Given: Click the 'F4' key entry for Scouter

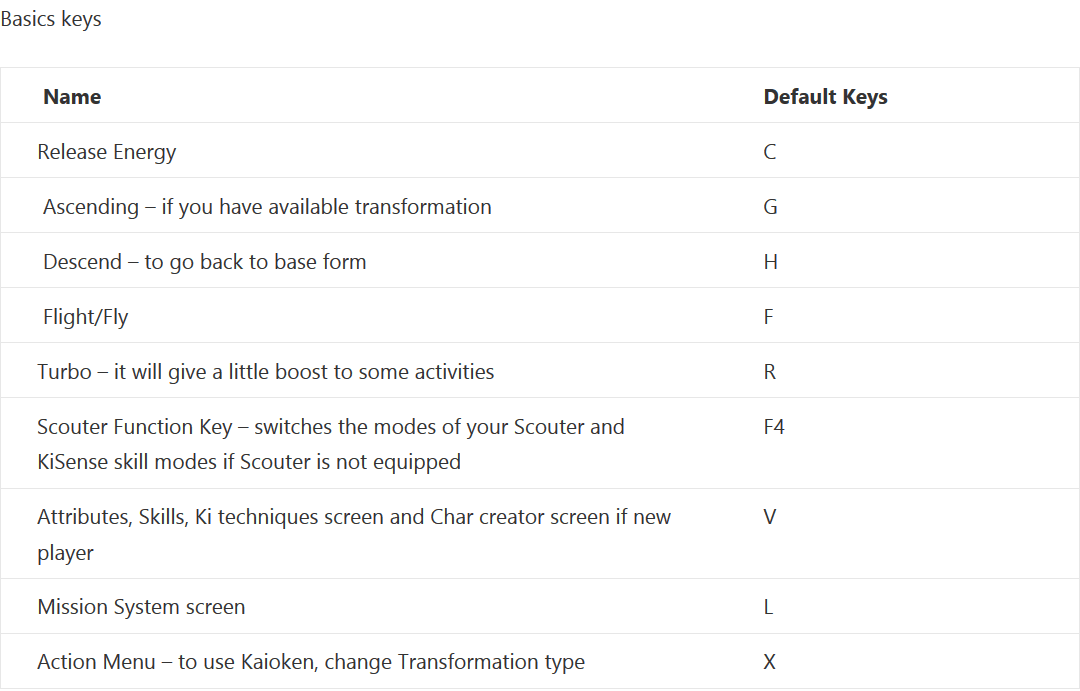Looking at the screenshot, I should click(x=774, y=427).
